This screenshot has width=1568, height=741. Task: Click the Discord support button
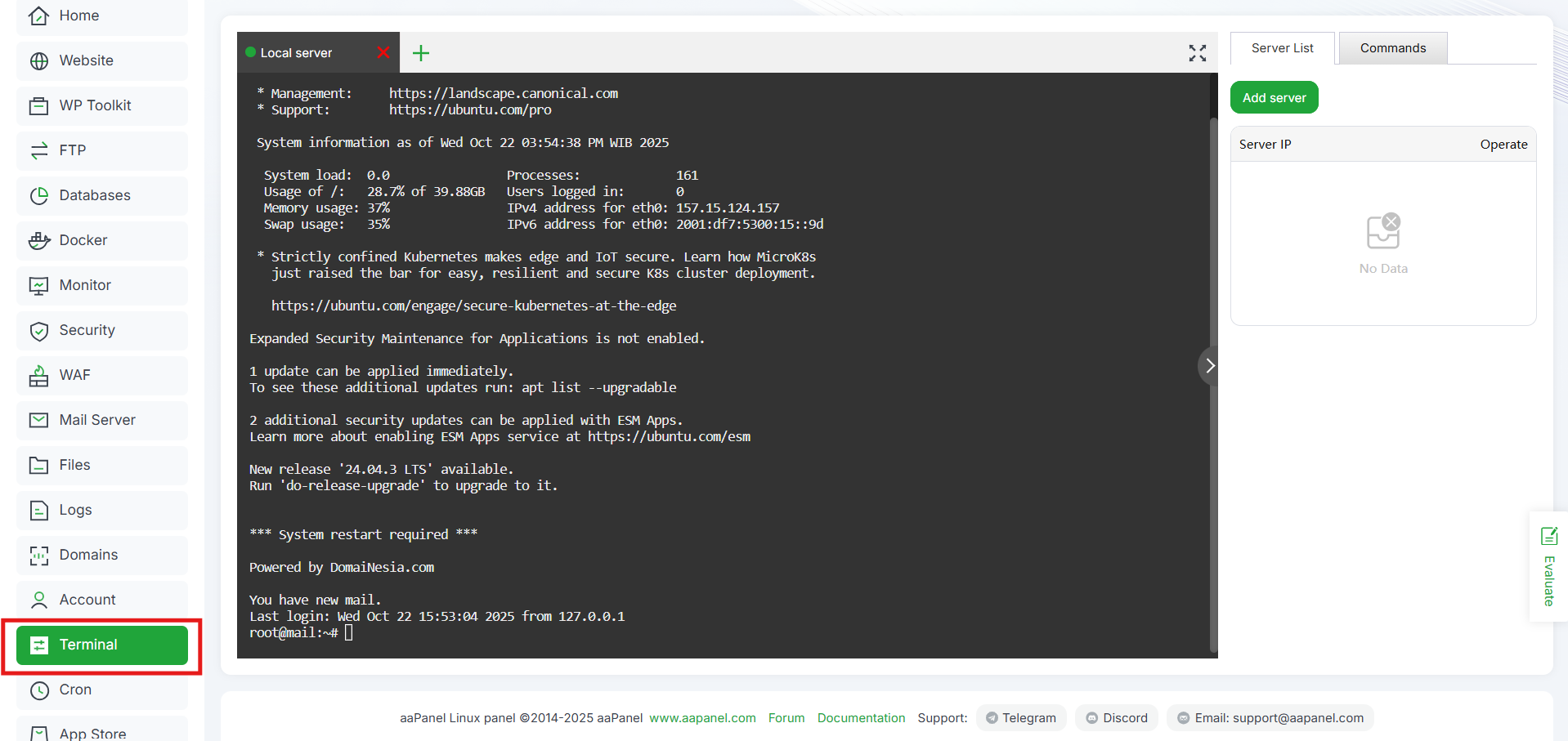pos(1117,718)
